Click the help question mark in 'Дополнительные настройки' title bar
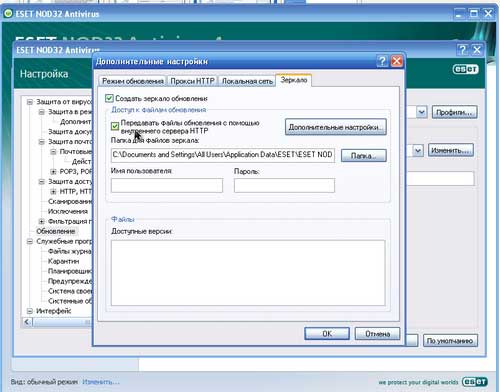The height and width of the screenshot is (392, 500). pyautogui.click(x=382, y=61)
